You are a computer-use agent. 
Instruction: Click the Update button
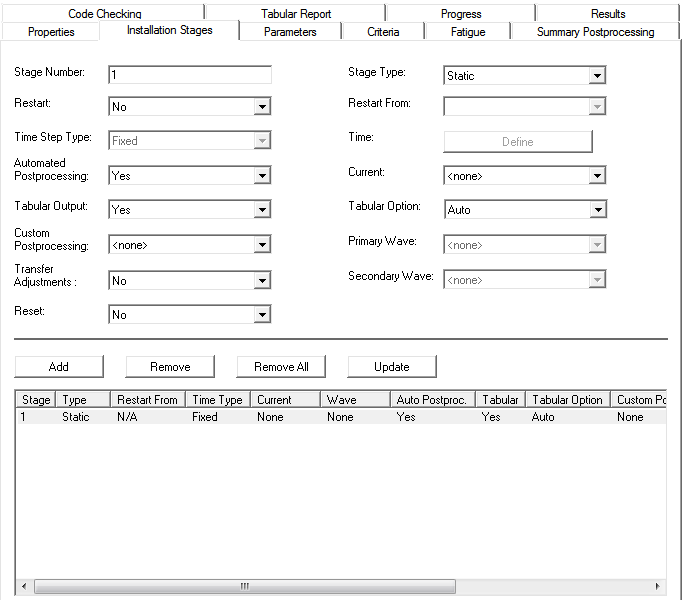[391, 367]
